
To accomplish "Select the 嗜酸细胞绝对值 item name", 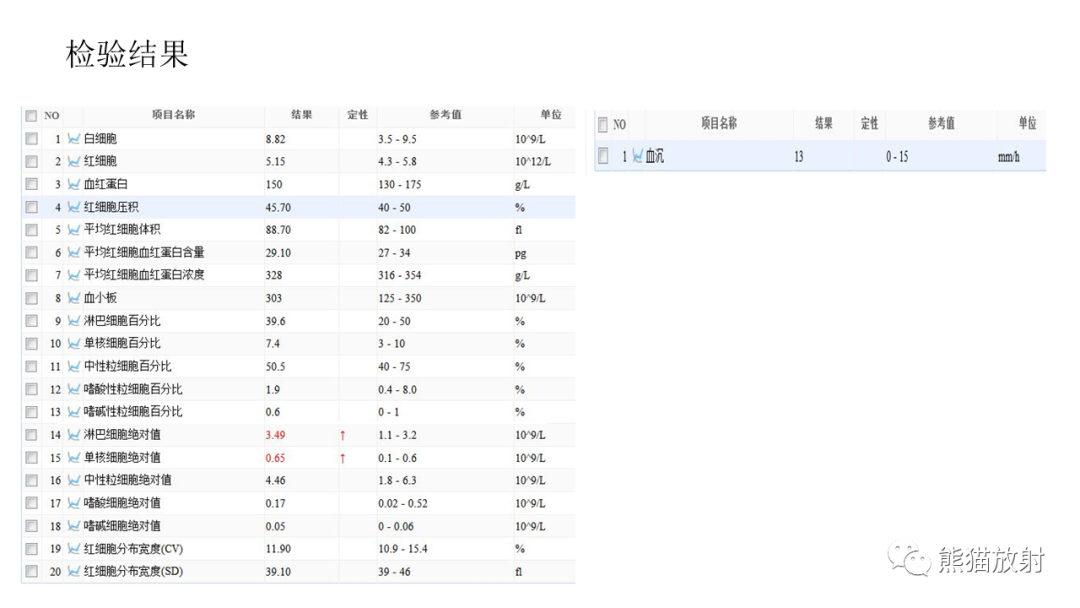I will pyautogui.click(x=122, y=503).
